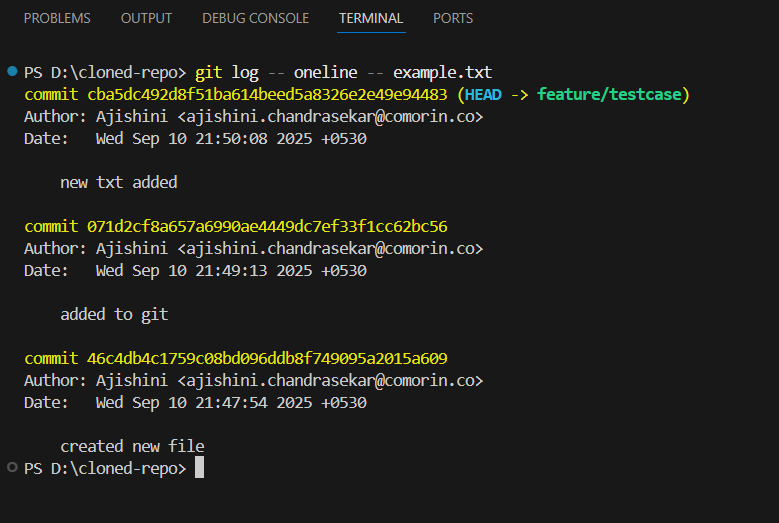Screen dimensions: 779x523
Task: Click commit hash starting with 46c4db4c
Action: tap(263, 358)
